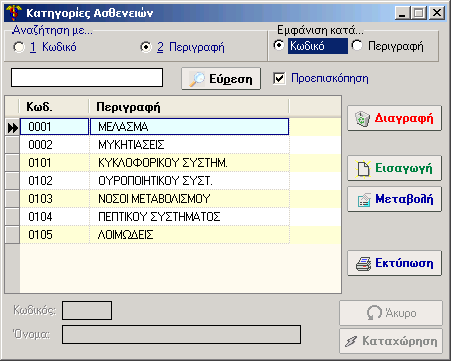Click the Διαγραφή delete button
This screenshot has height=361, width=451.
point(395,118)
